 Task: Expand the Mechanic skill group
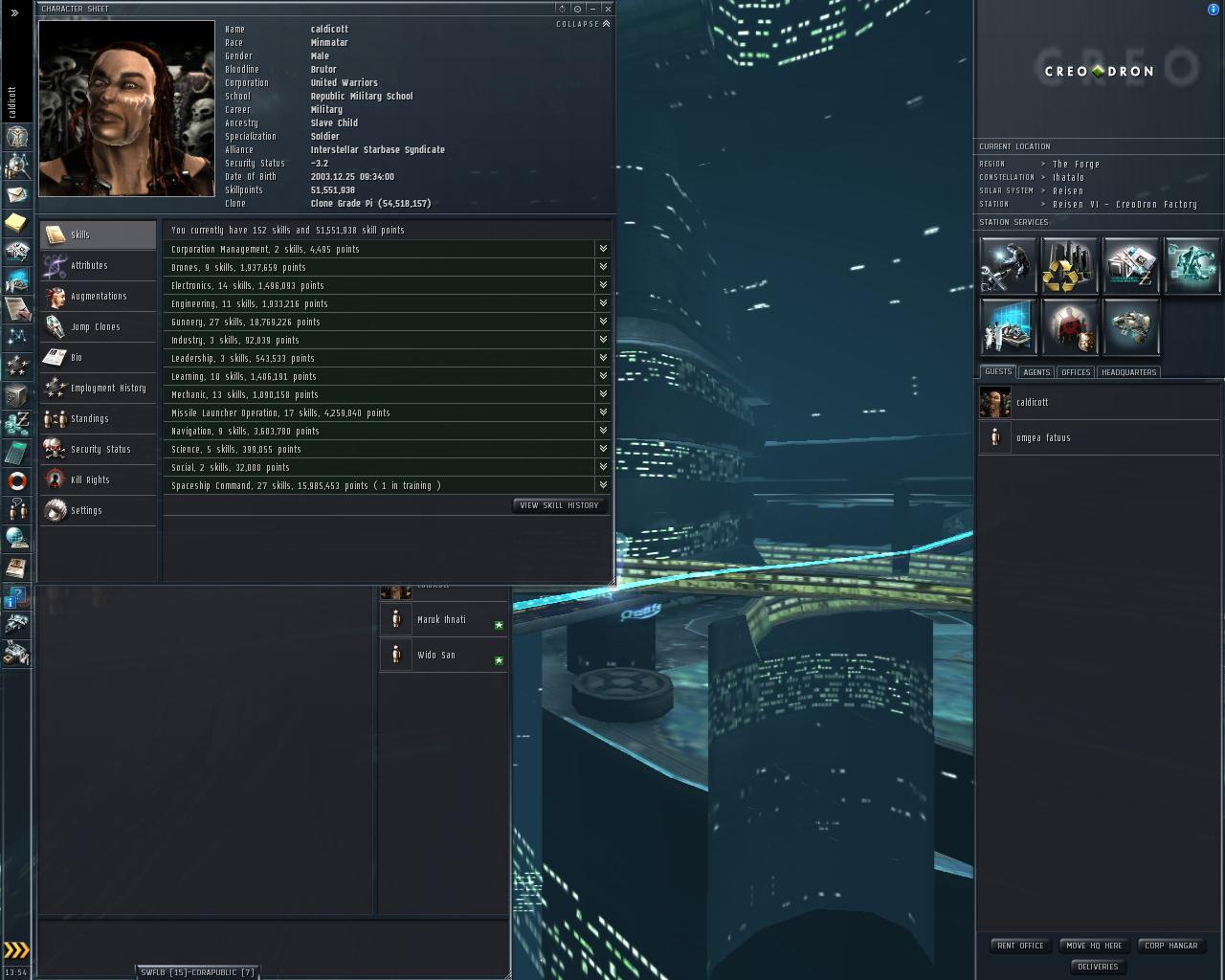click(x=603, y=394)
